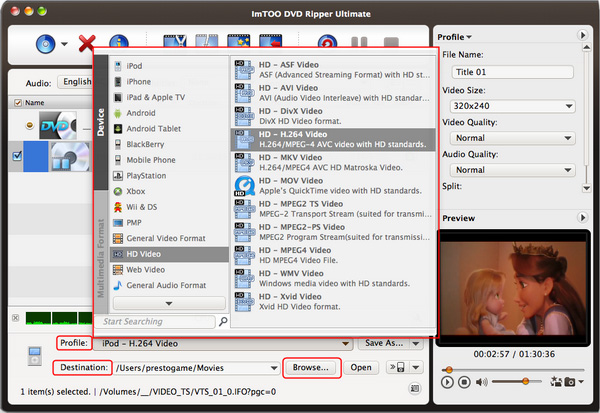Open the DVD source dropdown arrow
600x413 pixels.
(x=64, y=44)
